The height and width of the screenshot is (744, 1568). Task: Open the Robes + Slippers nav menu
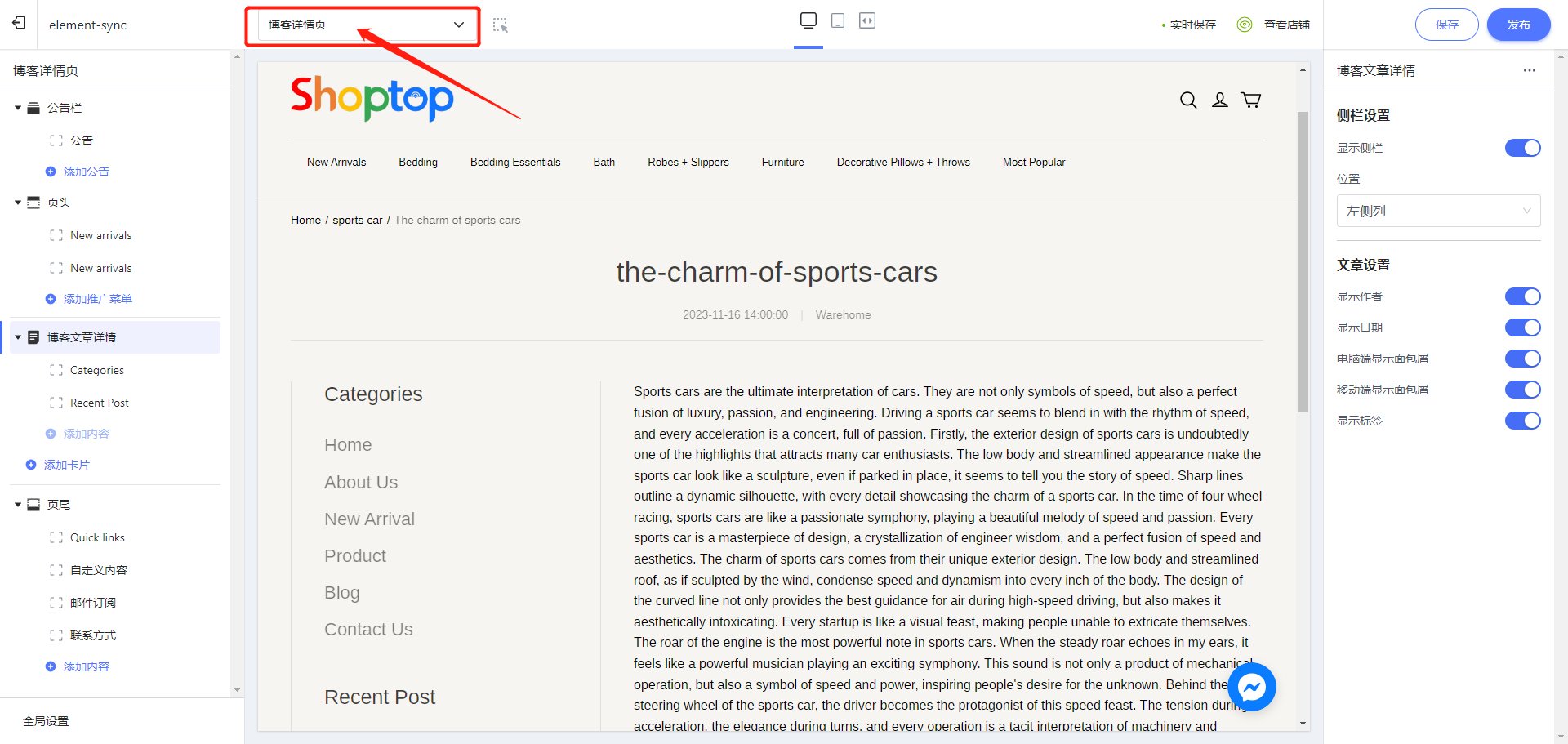[688, 163]
